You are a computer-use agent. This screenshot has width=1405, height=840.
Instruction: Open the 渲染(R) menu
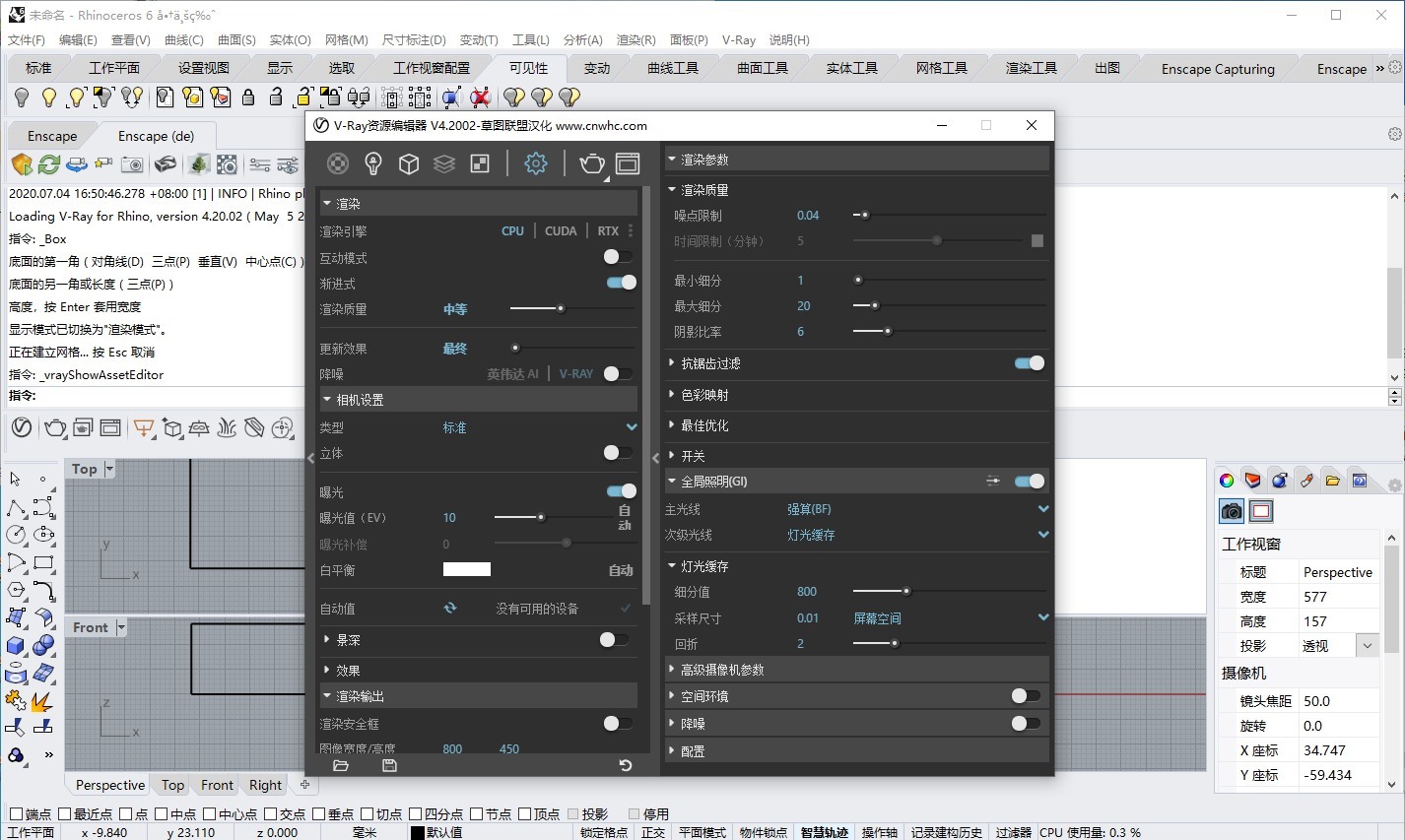click(636, 40)
